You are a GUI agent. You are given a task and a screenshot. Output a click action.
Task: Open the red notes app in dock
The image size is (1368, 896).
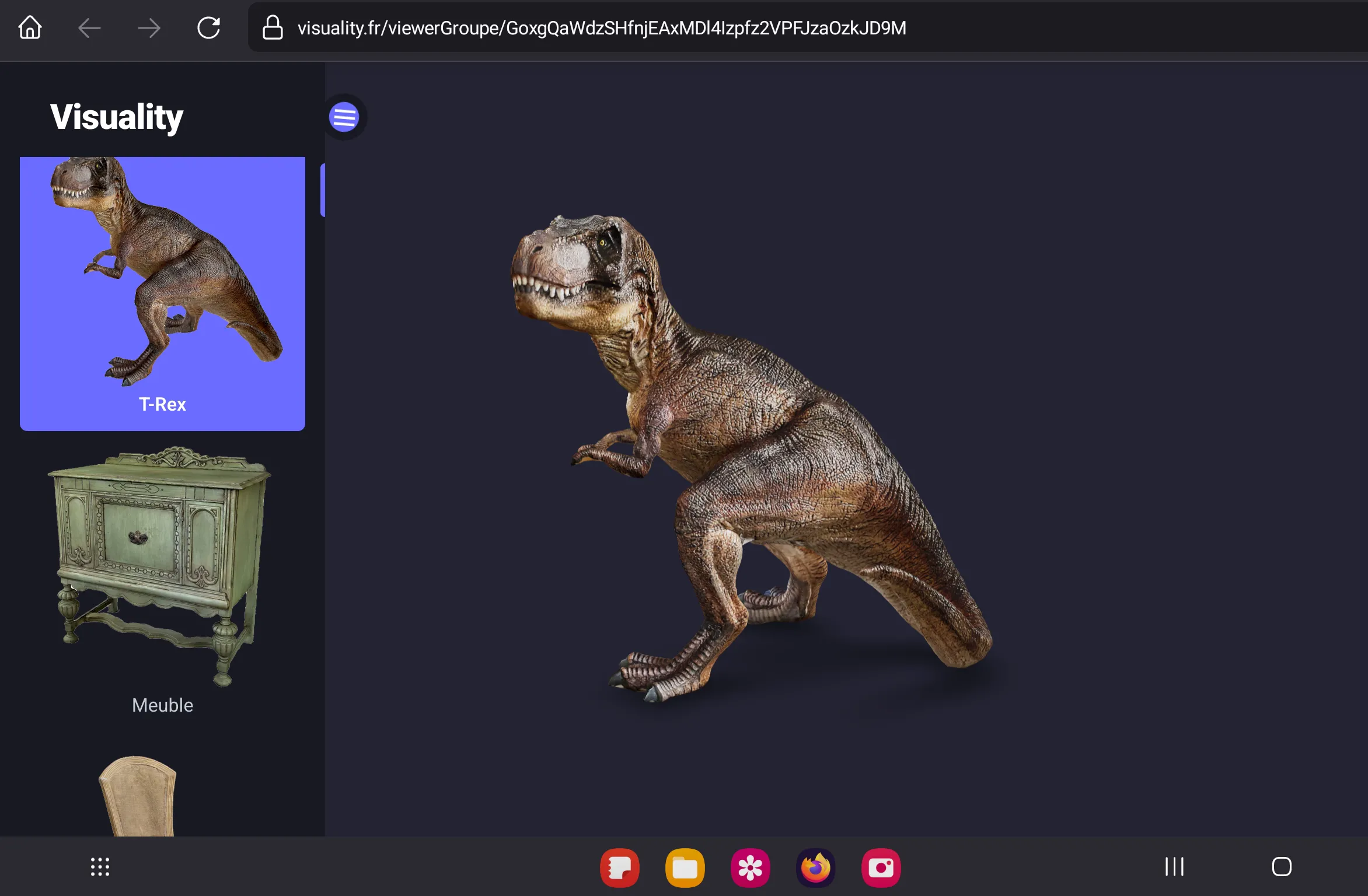(x=620, y=867)
